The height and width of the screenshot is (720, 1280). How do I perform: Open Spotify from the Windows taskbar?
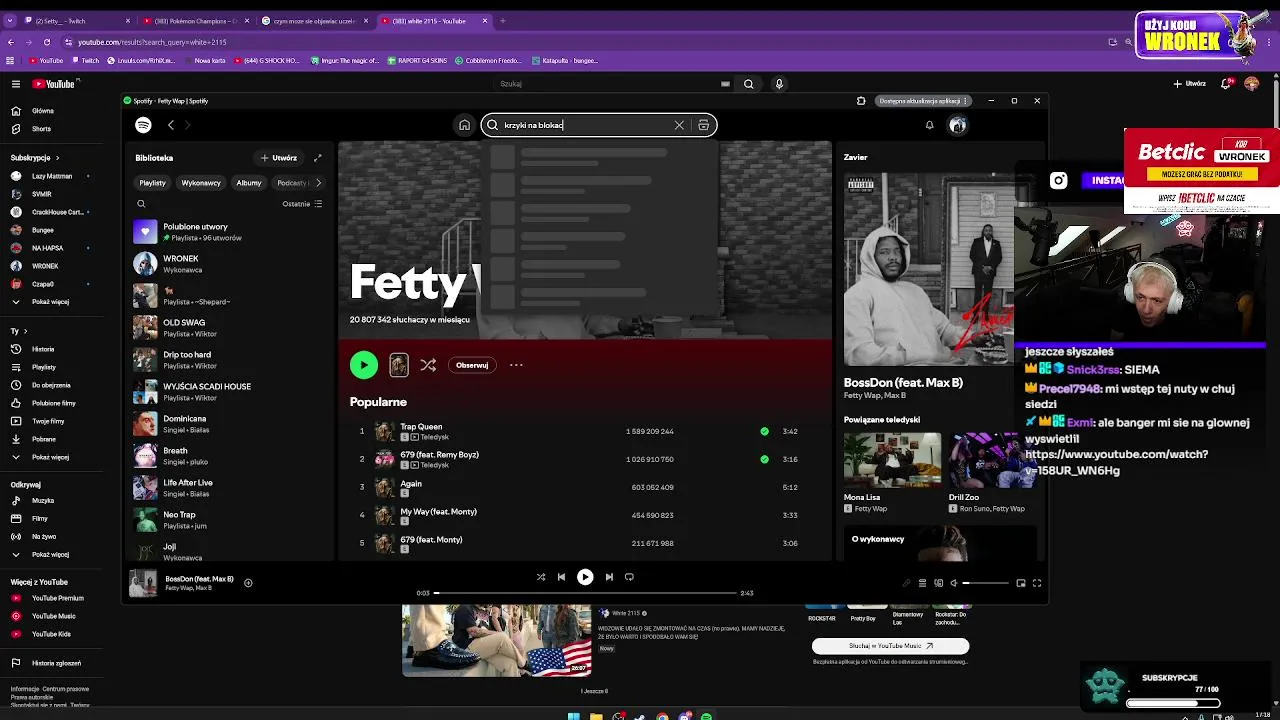tap(707, 716)
